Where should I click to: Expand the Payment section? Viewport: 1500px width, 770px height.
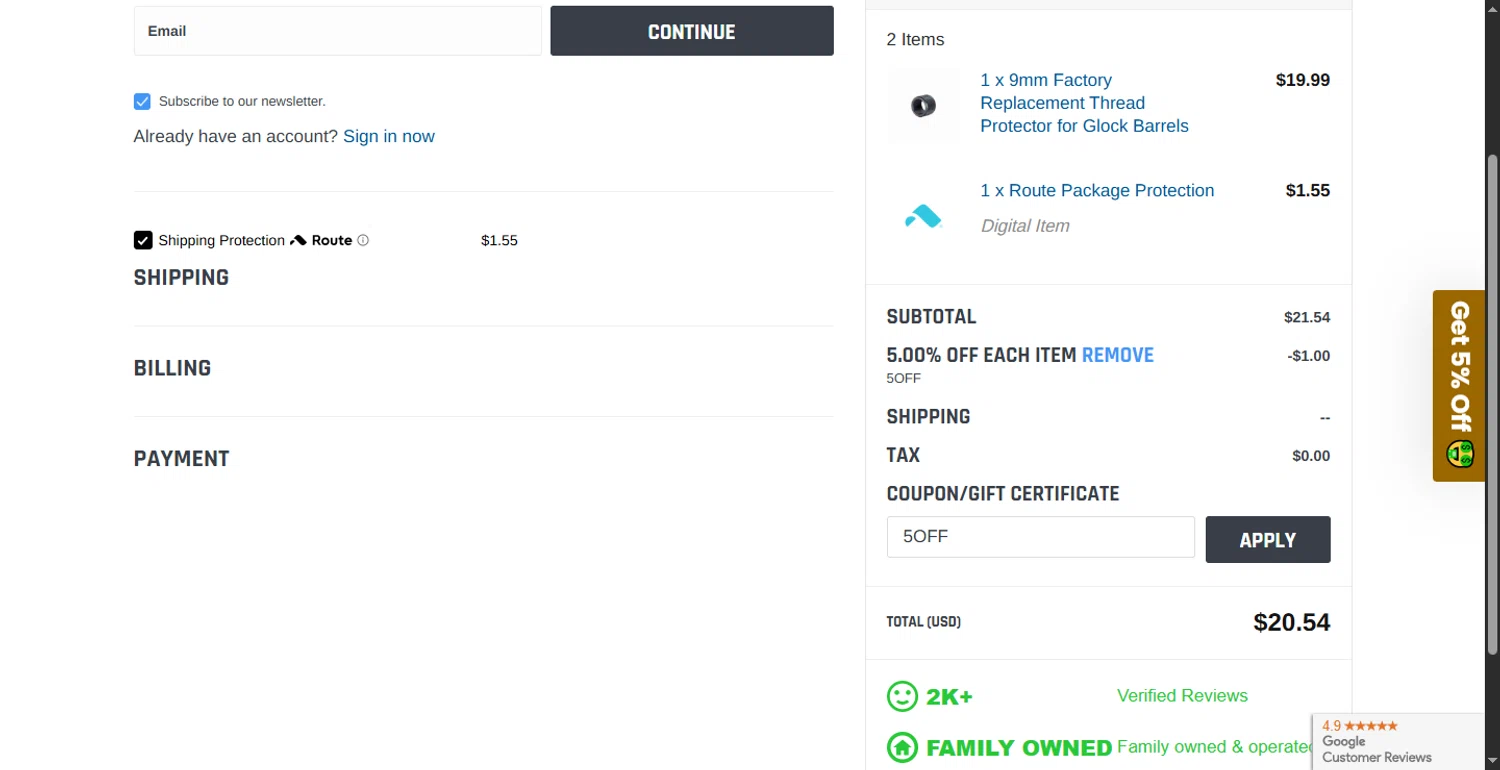click(x=181, y=459)
